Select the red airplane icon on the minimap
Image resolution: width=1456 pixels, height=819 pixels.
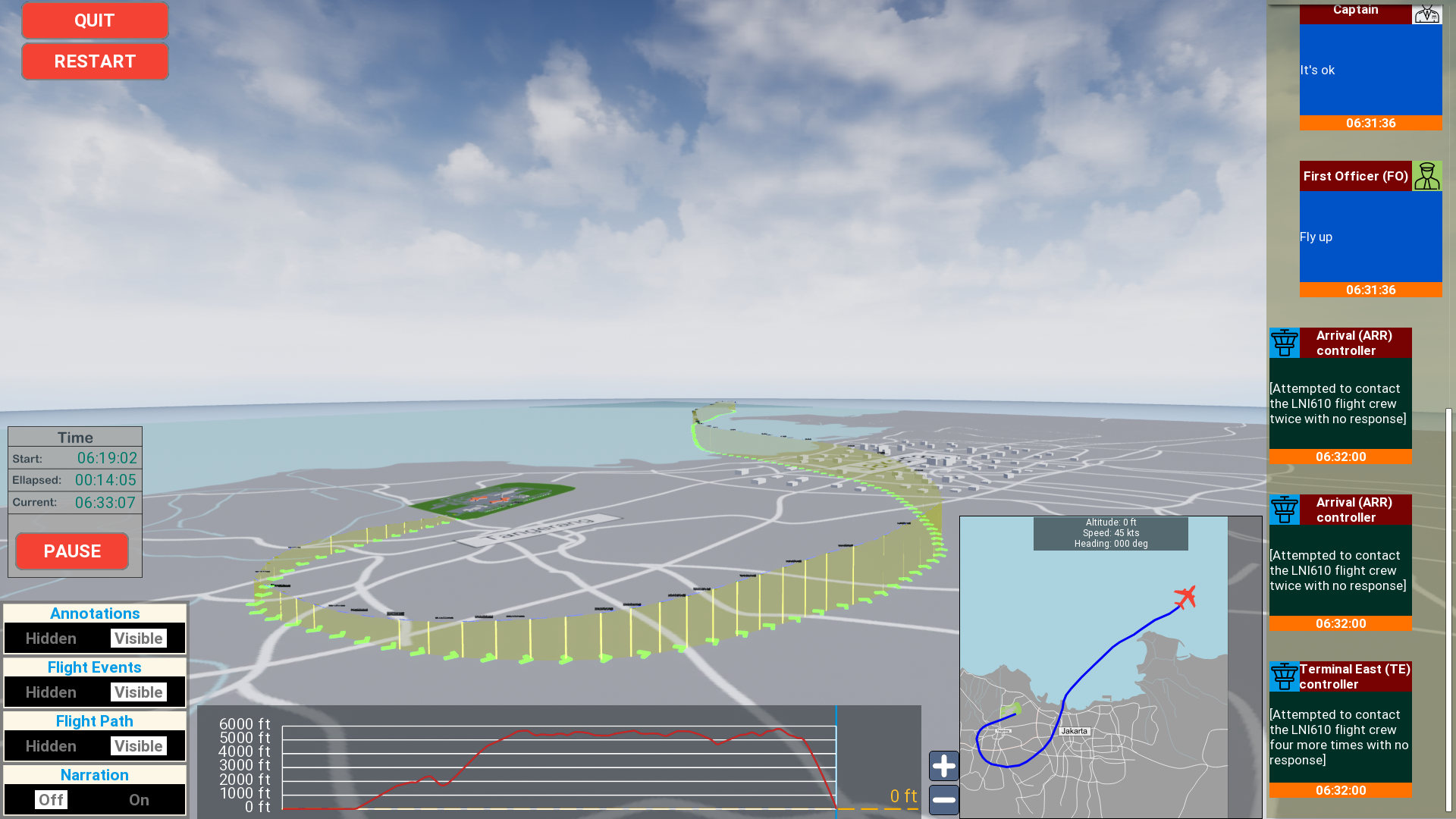[x=1185, y=598]
